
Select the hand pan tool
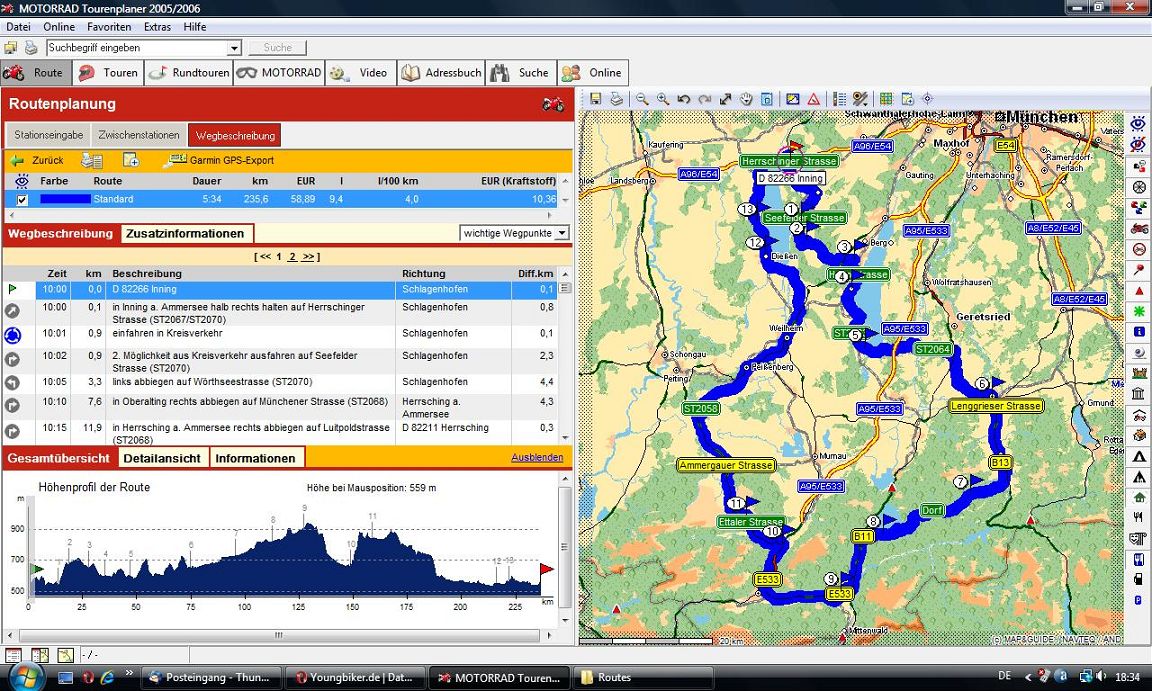[746, 99]
